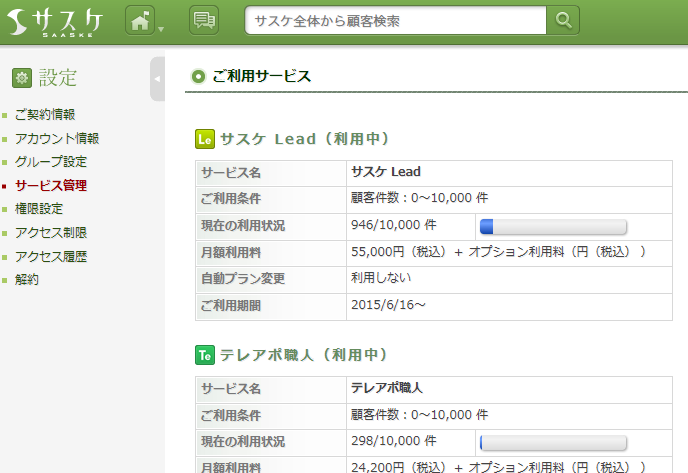View アクセス履歴 in the sidebar

[51, 257]
